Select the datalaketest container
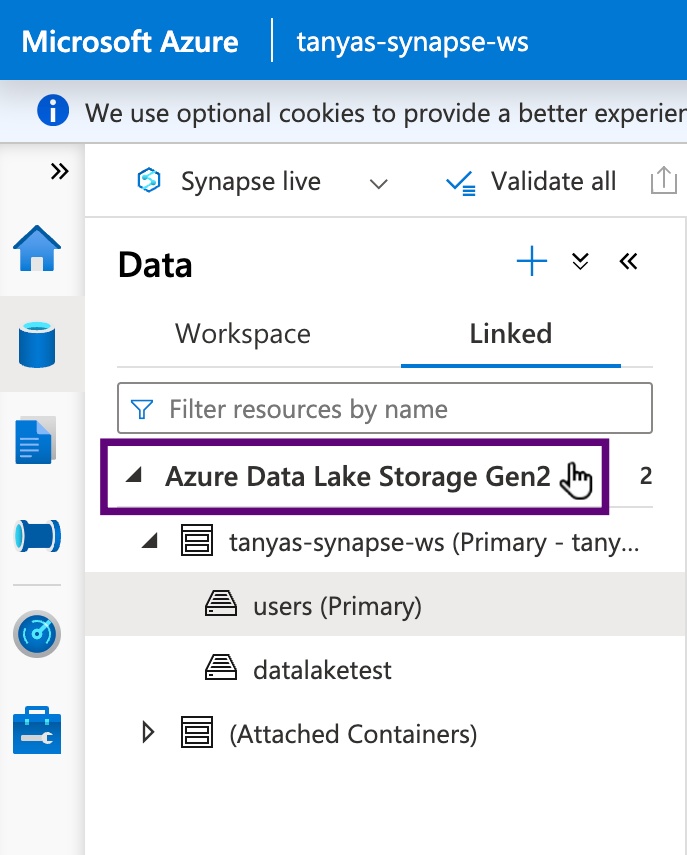Viewport: 687px width, 855px height. point(322,670)
